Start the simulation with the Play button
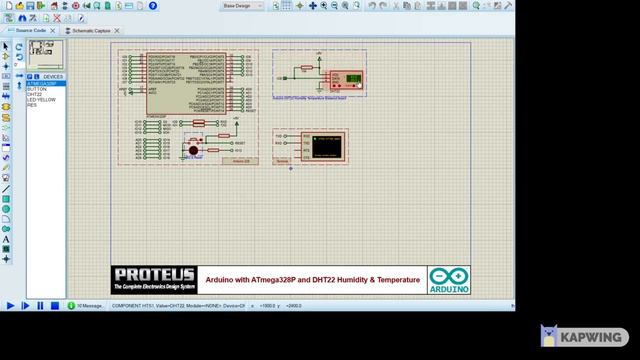The height and width of the screenshot is (360, 640). coord(11,305)
